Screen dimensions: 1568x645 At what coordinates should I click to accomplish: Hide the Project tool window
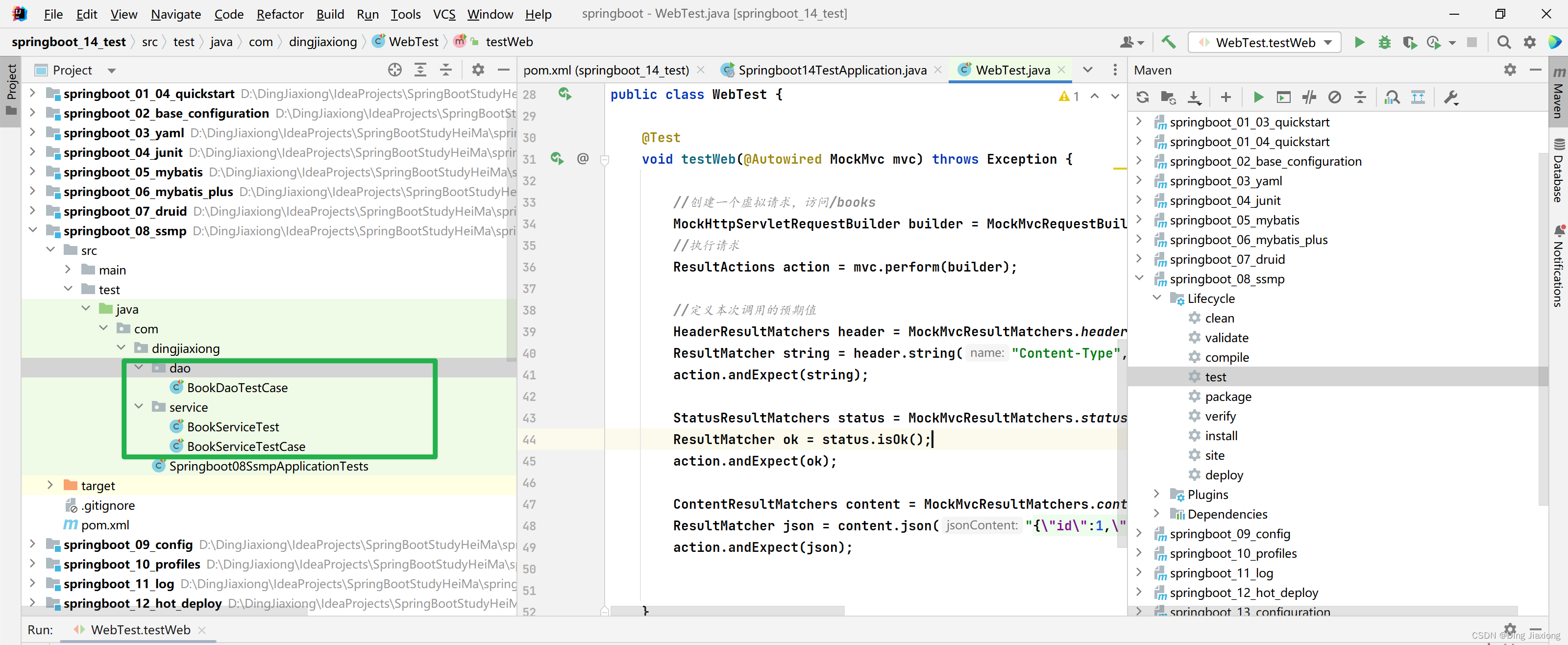(x=503, y=70)
